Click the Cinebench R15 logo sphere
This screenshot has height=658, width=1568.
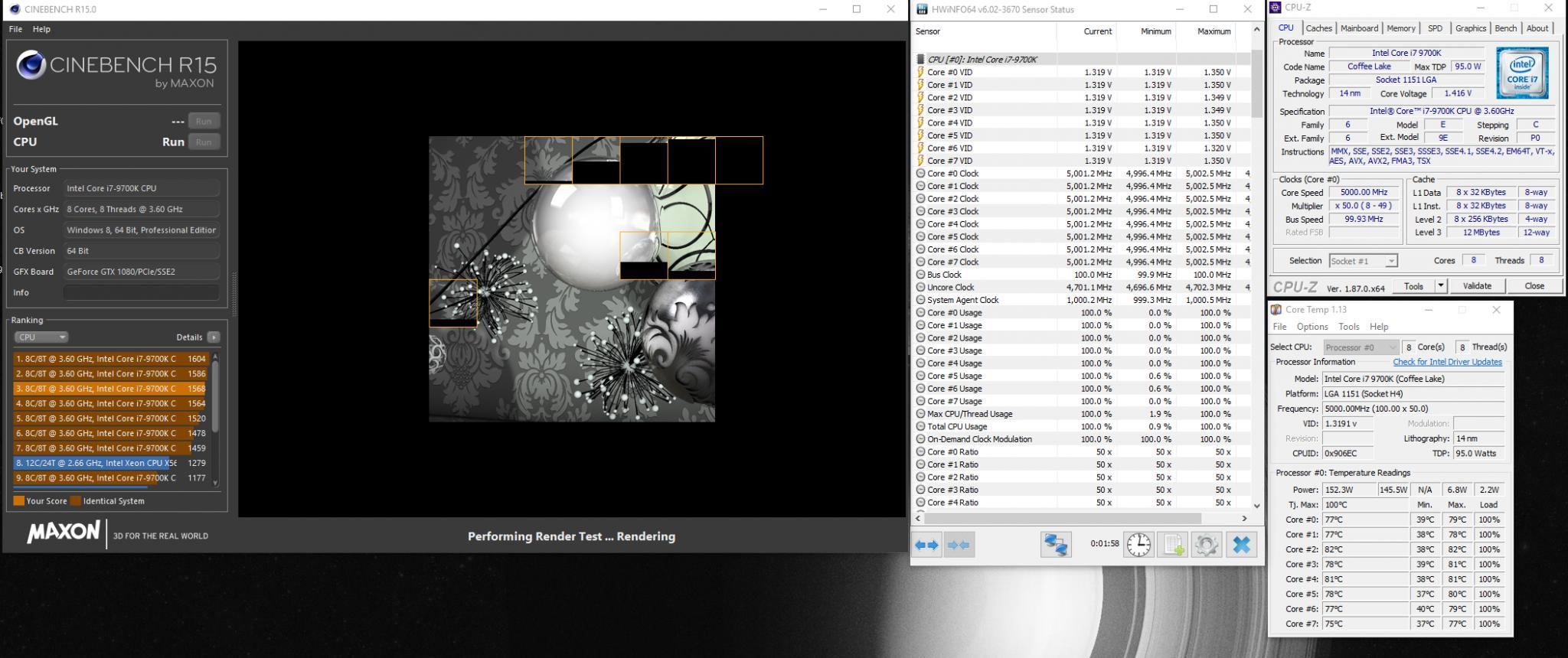coord(31,66)
